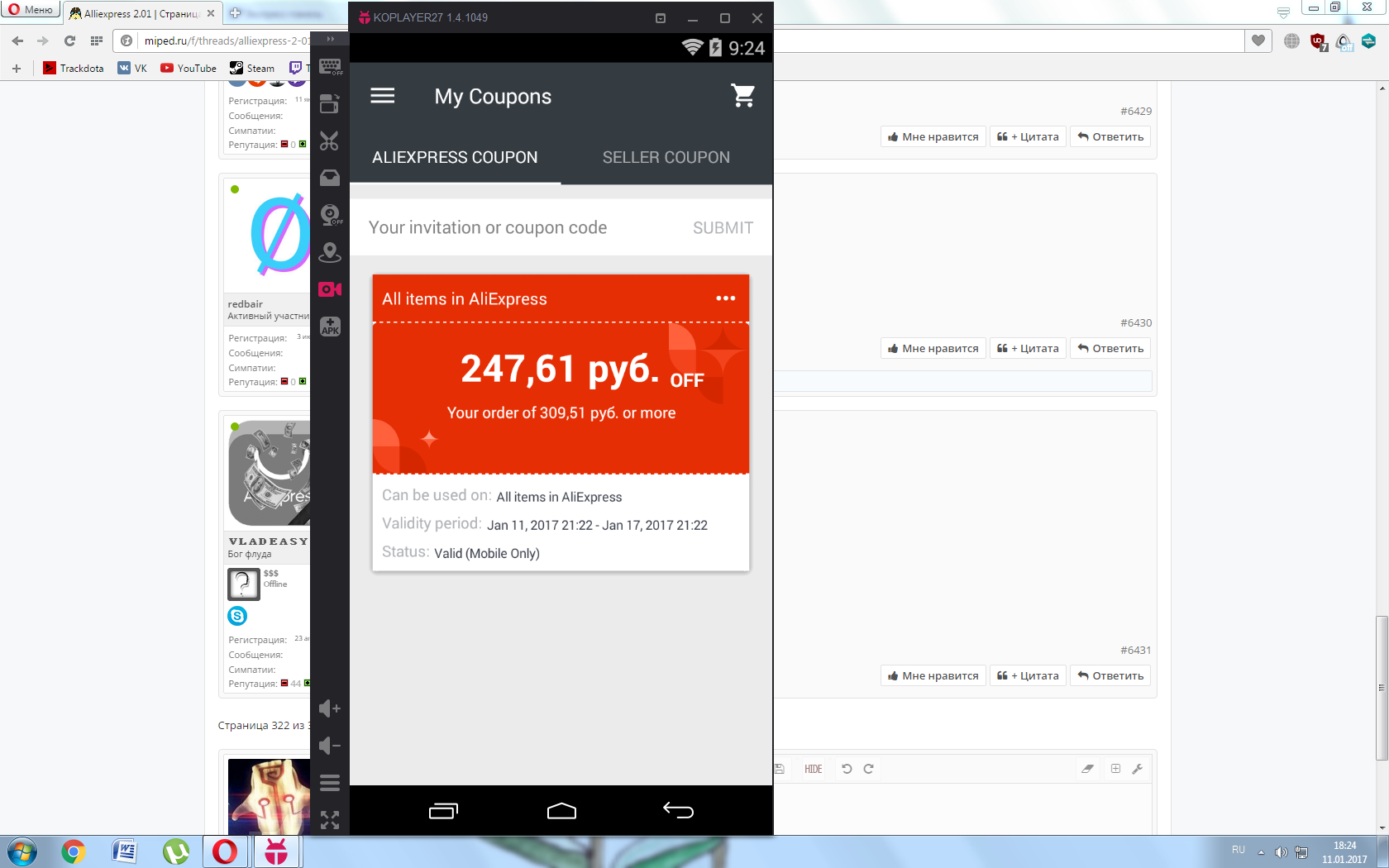Screen dimensions: 1389x868
Task: Open the KOPLAYER inbox tray icon
Action: click(330, 178)
